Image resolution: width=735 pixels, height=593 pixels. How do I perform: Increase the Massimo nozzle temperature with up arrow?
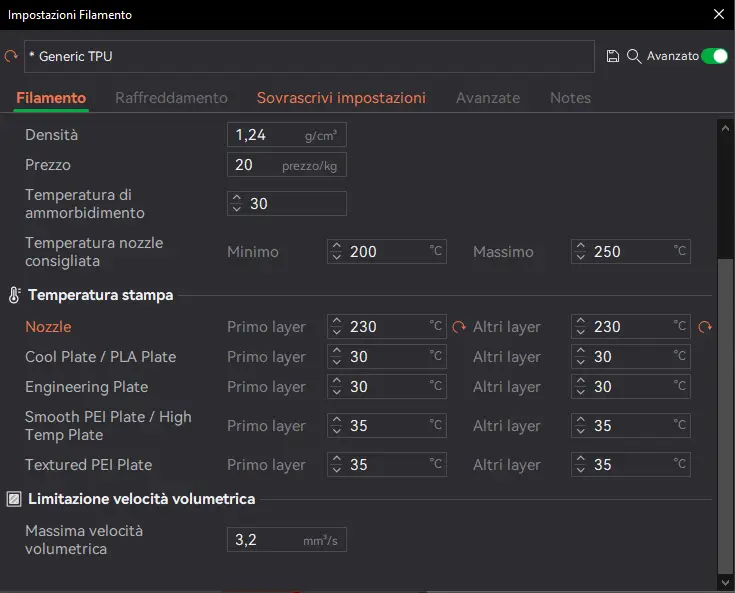click(580, 246)
